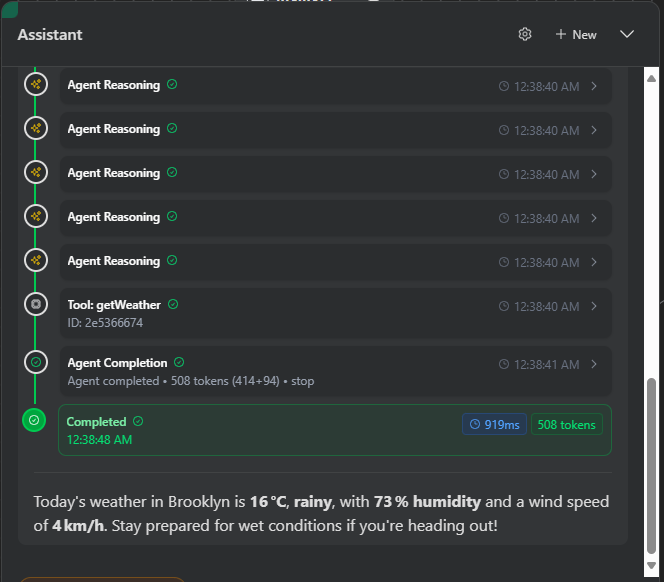The height and width of the screenshot is (582, 664).
Task: Click the 508 tokens badge
Action: [x=567, y=424]
